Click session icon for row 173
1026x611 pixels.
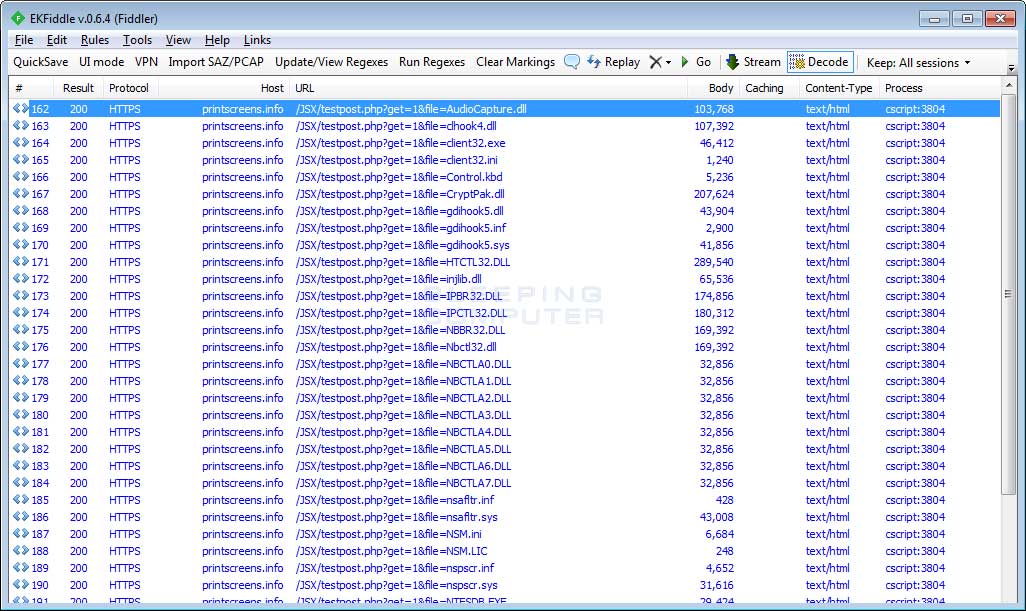point(20,296)
